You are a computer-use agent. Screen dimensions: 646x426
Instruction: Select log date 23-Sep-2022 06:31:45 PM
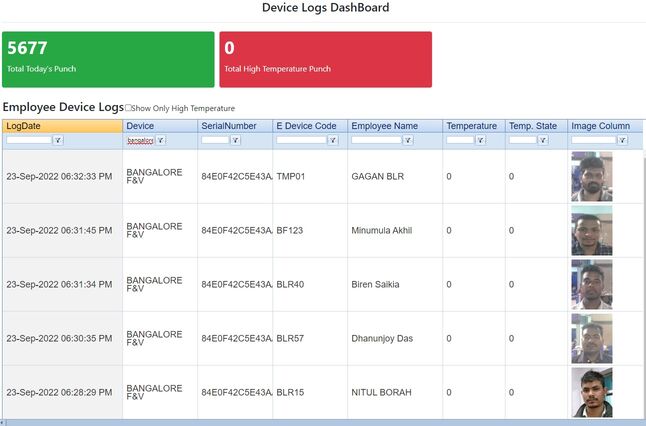click(59, 230)
